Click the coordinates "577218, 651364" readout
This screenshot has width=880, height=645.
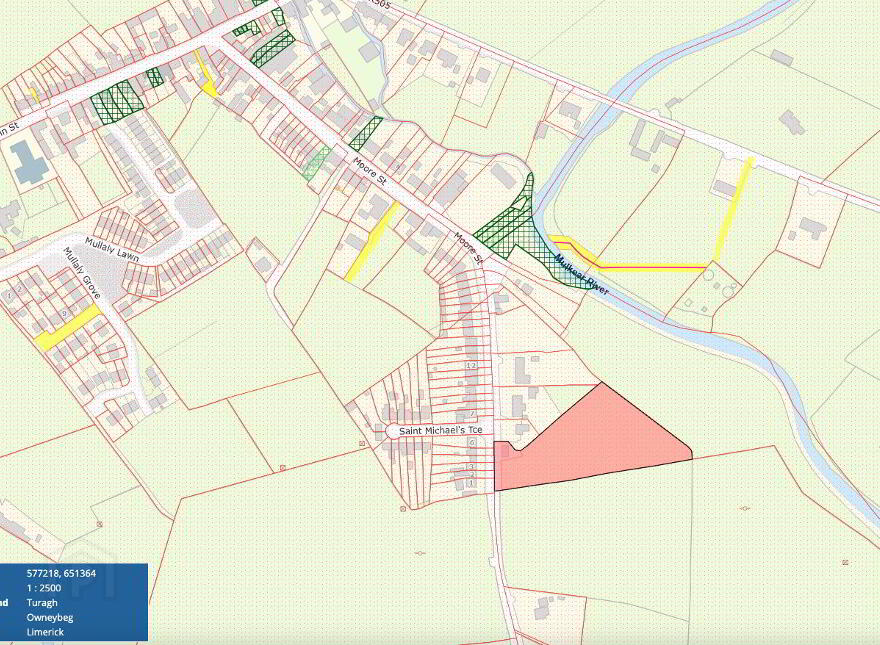[61, 573]
